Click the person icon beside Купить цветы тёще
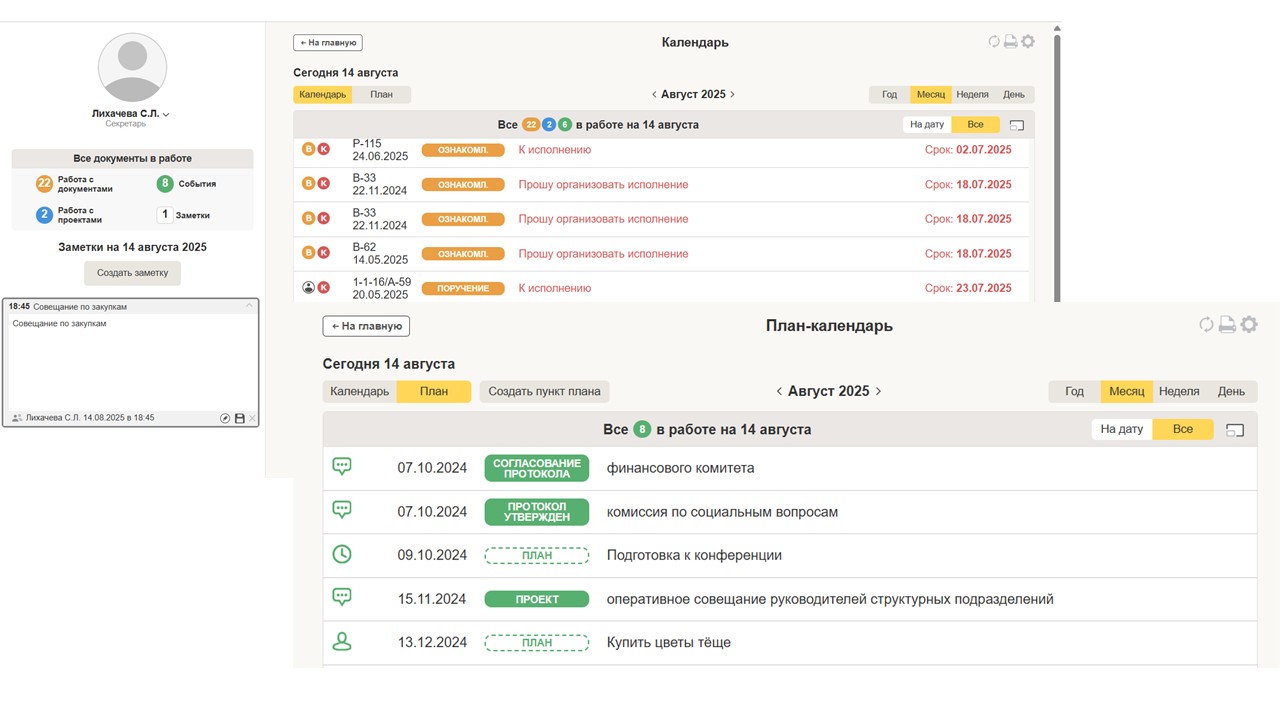The image size is (1280, 720). 342,642
